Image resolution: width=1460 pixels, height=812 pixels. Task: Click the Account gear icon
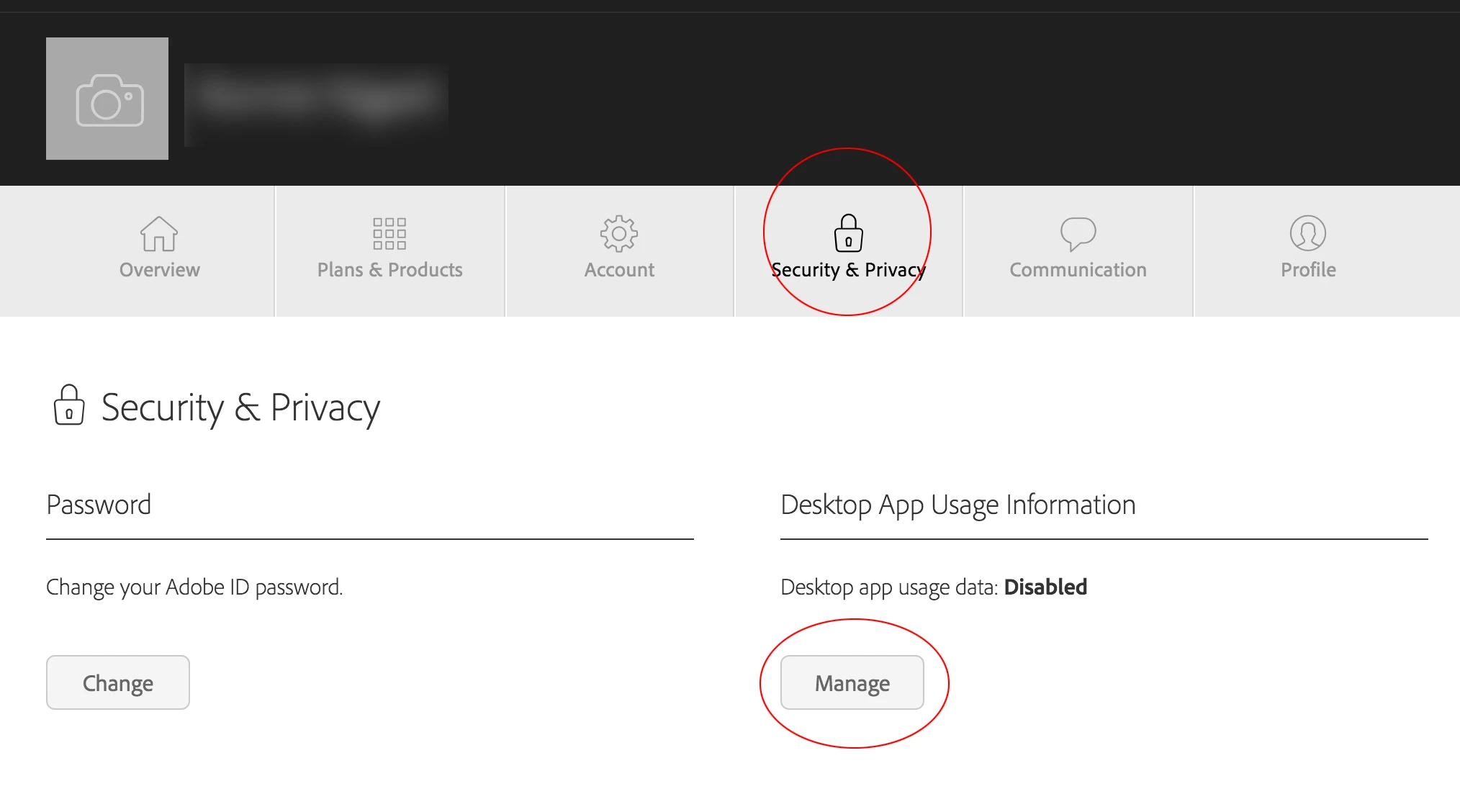click(x=619, y=233)
